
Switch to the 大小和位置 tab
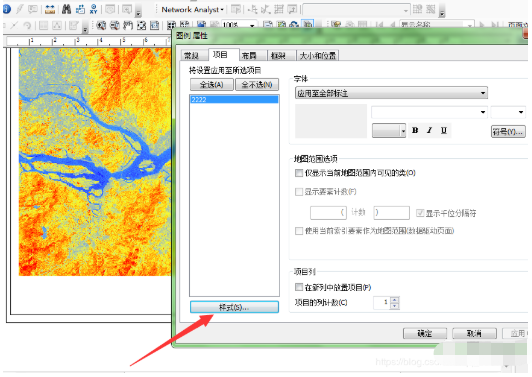[x=318, y=55]
